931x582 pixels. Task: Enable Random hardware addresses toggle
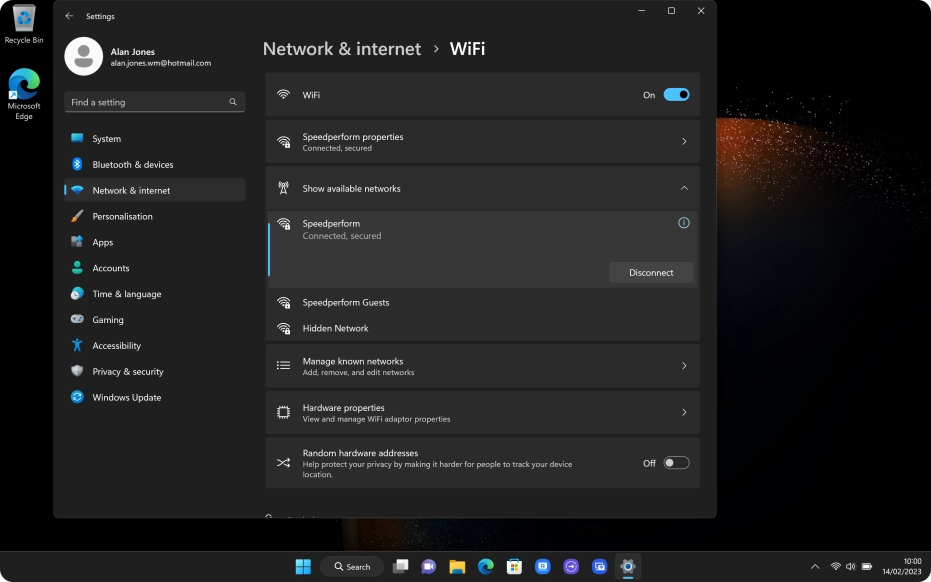[676, 463]
